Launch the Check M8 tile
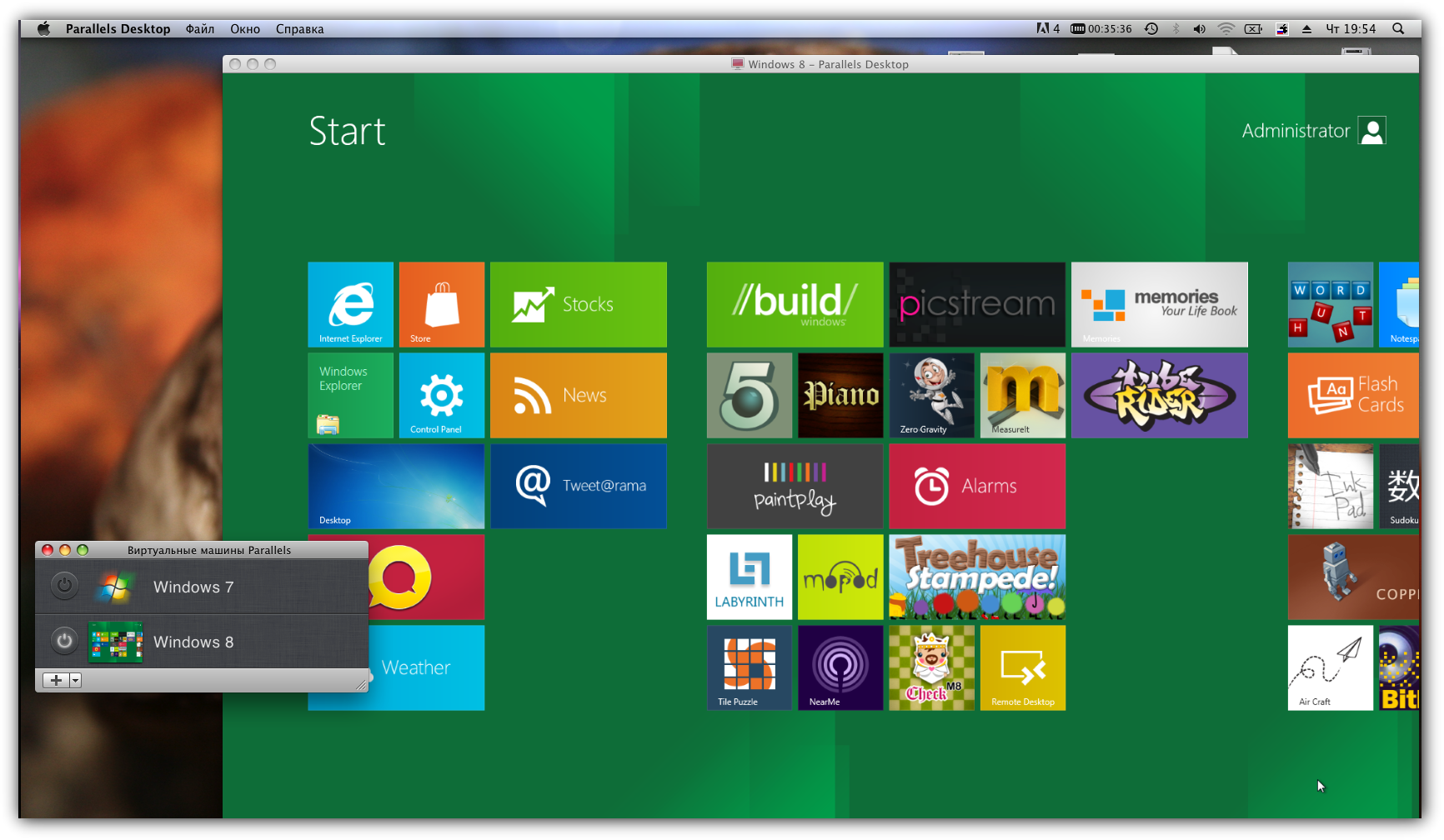This screenshot has height=840, width=1444. pyautogui.click(x=931, y=667)
